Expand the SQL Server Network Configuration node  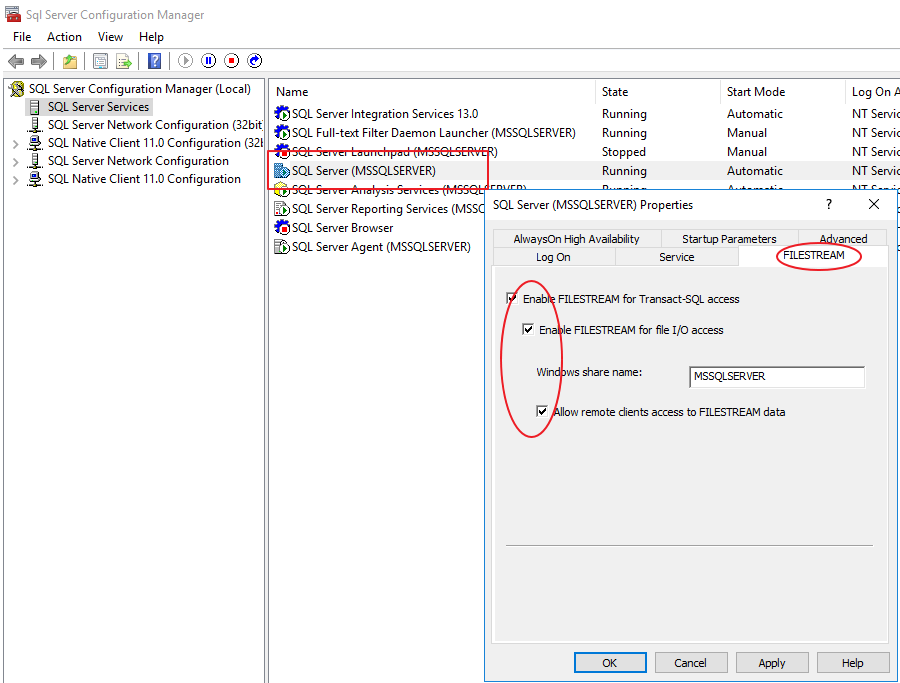click(16, 162)
